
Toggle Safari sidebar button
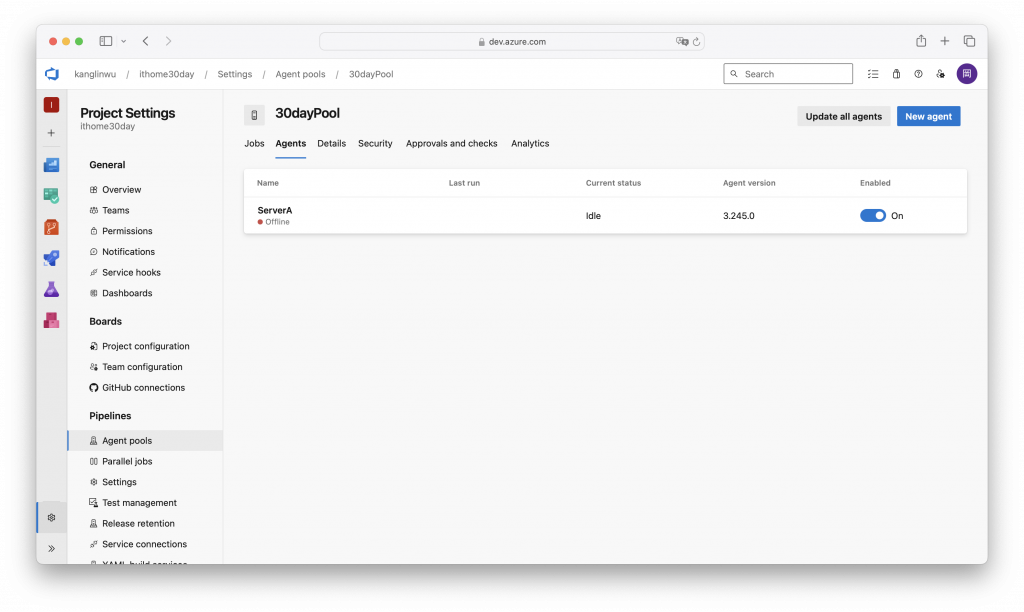point(106,41)
